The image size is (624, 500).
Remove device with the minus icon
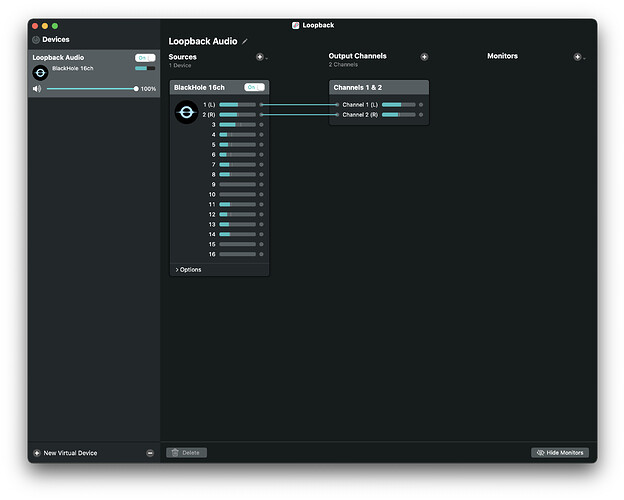click(150, 453)
